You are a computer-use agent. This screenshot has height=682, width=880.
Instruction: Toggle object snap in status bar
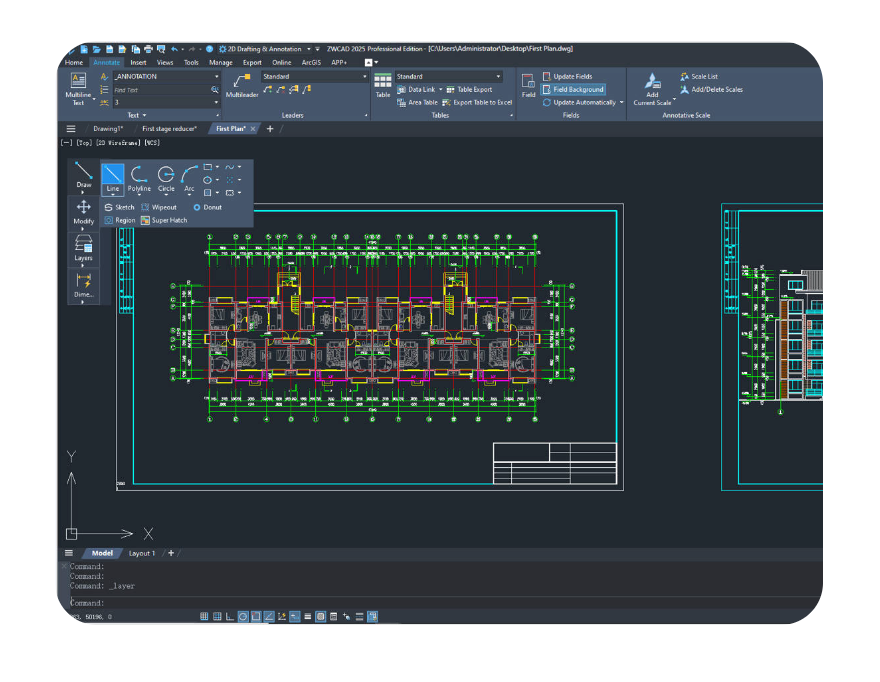(256, 616)
